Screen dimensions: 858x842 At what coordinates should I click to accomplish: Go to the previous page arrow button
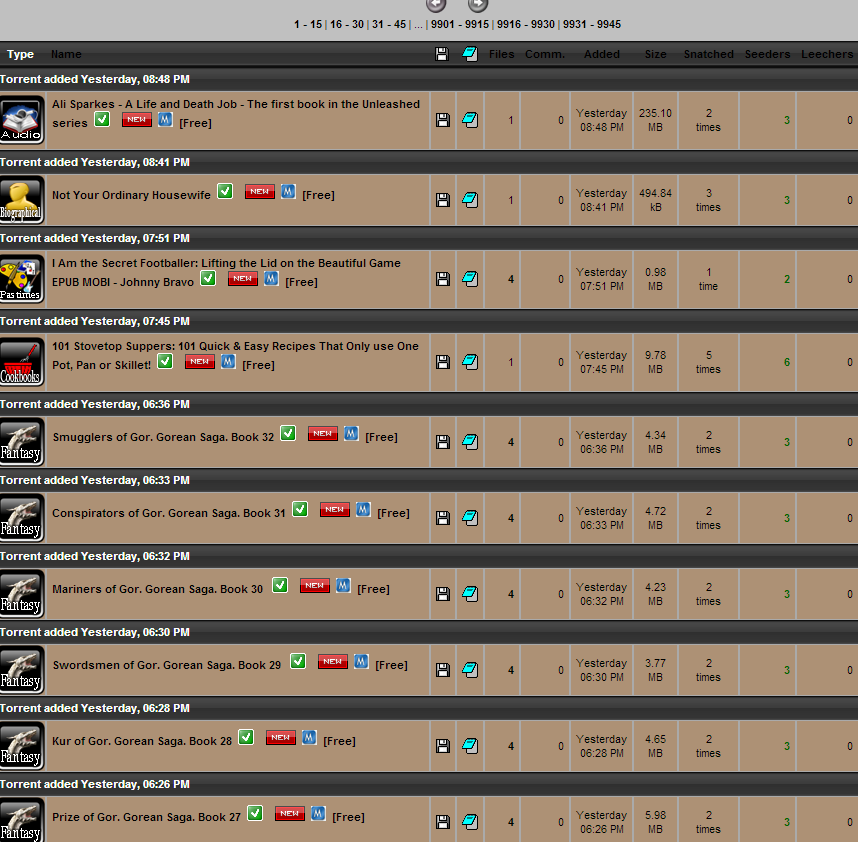tap(436, 5)
